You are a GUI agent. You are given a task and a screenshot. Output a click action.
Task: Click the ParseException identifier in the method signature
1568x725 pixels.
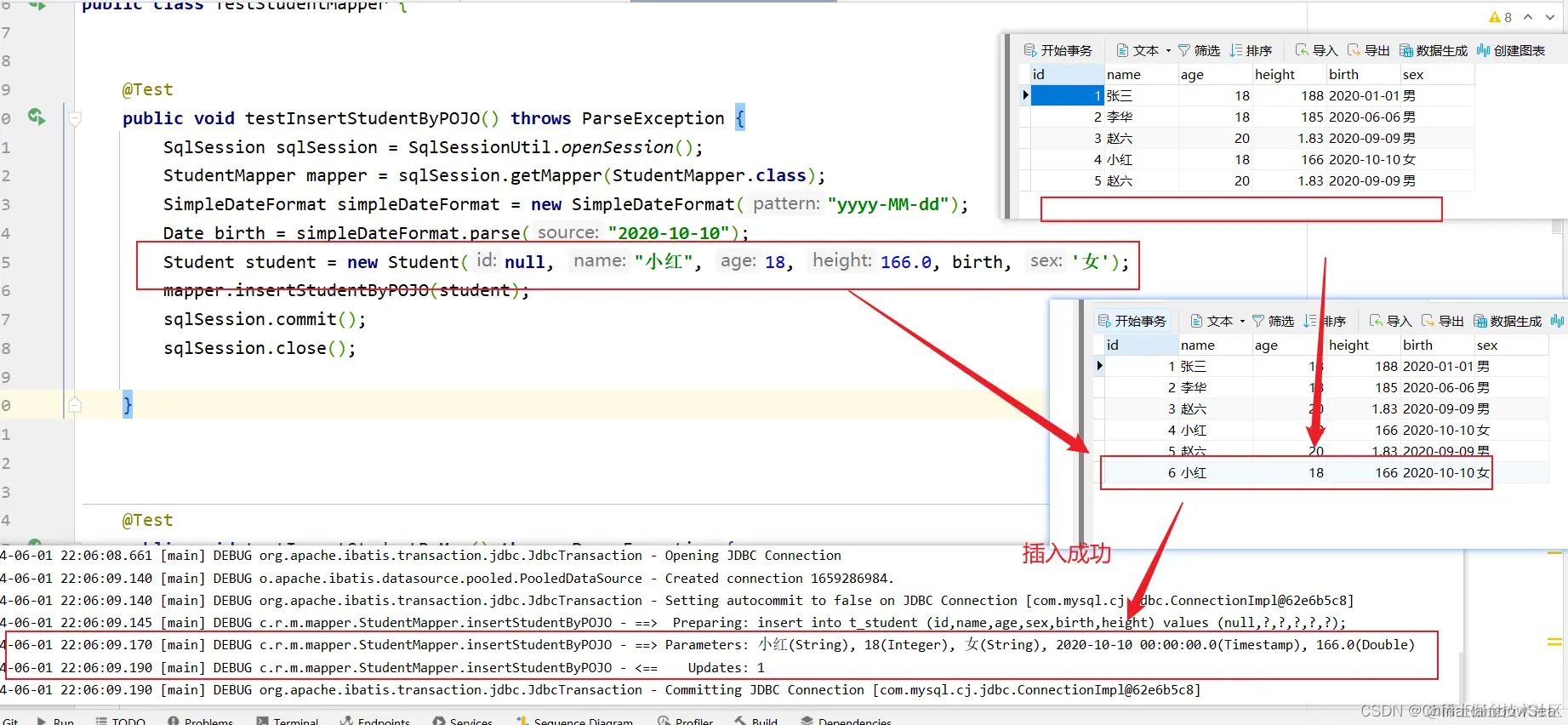tap(653, 118)
